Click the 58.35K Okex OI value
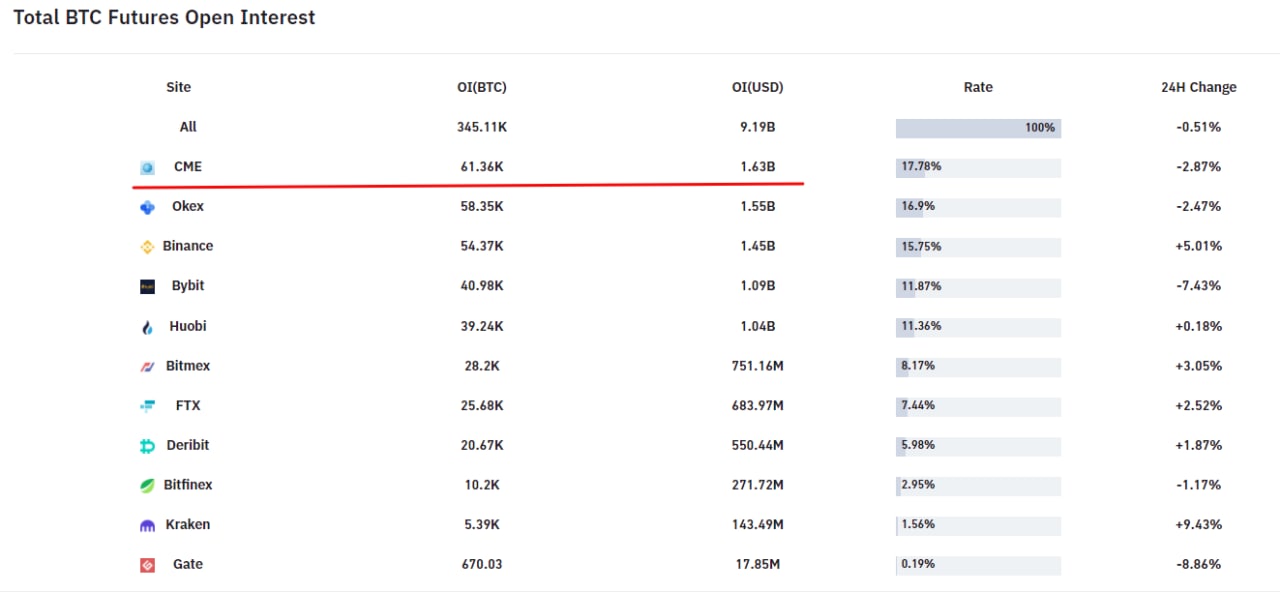Image resolution: width=1280 pixels, height=592 pixels. point(481,206)
